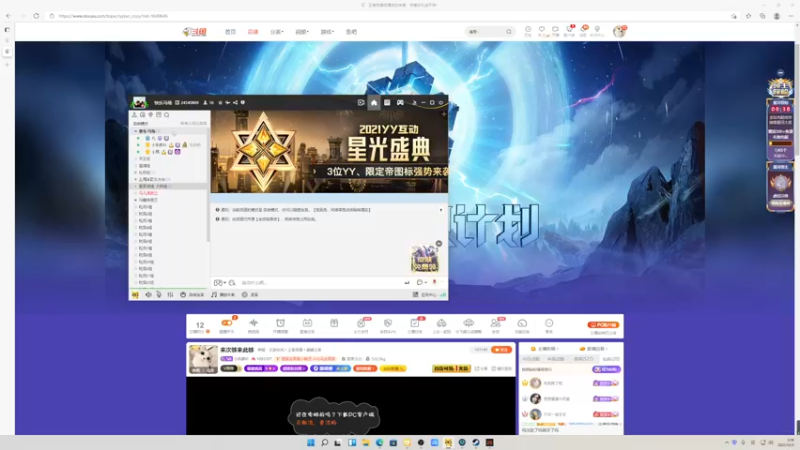
Task: Reload the page with browser refresh button
Action: [36, 16]
